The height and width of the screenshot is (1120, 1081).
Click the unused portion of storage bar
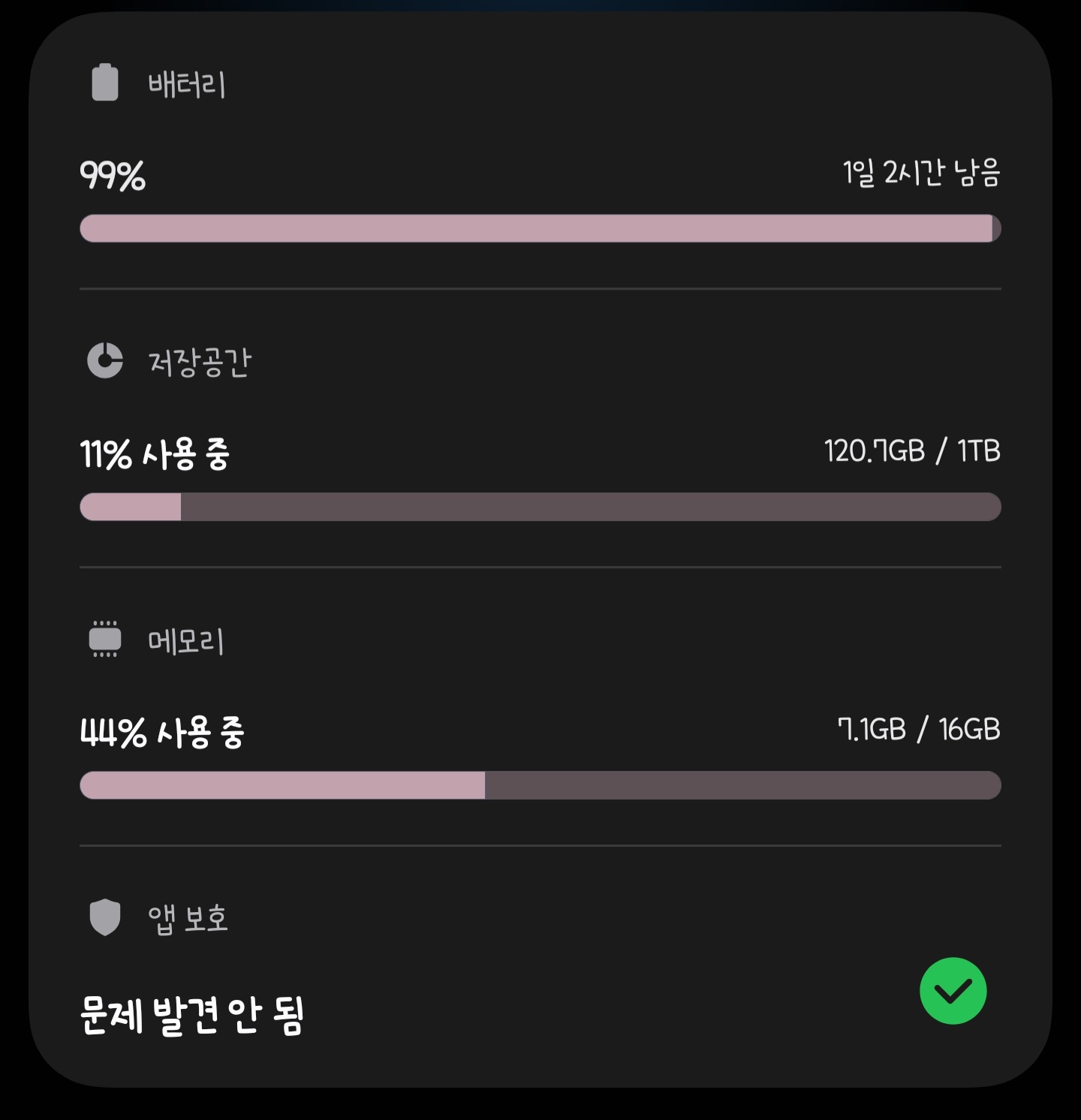tap(590, 507)
